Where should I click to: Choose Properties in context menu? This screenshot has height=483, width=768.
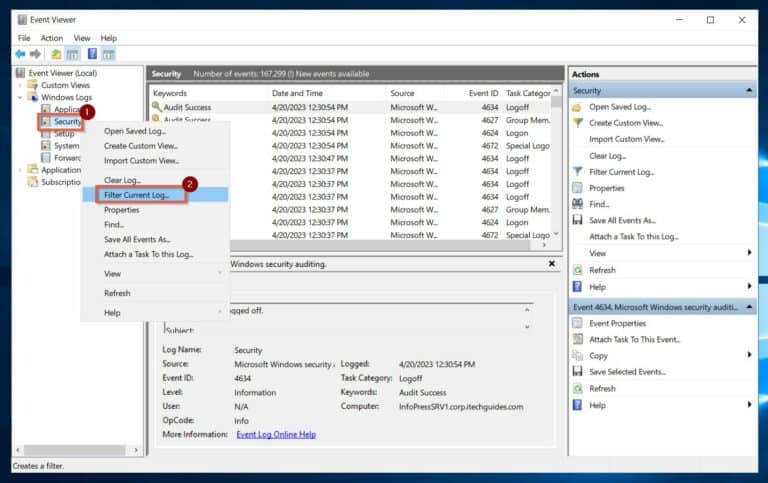[155, 210]
